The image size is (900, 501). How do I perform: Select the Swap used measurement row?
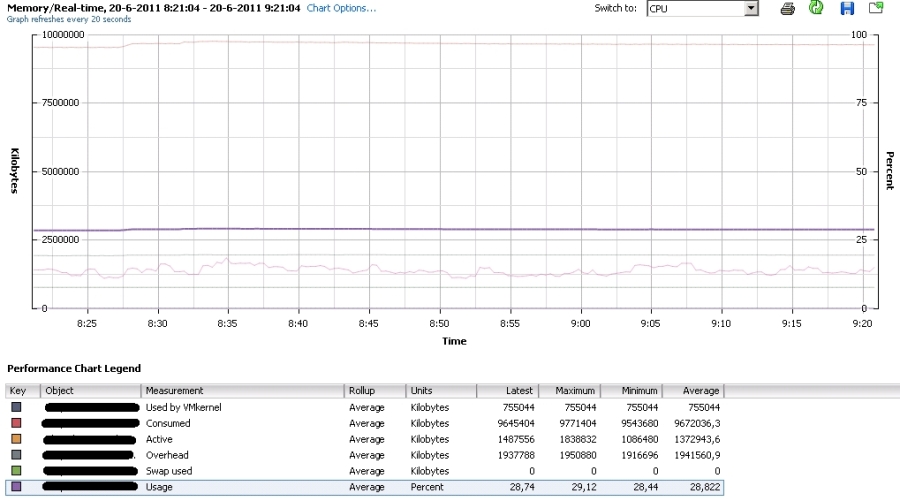pyautogui.click(x=364, y=471)
